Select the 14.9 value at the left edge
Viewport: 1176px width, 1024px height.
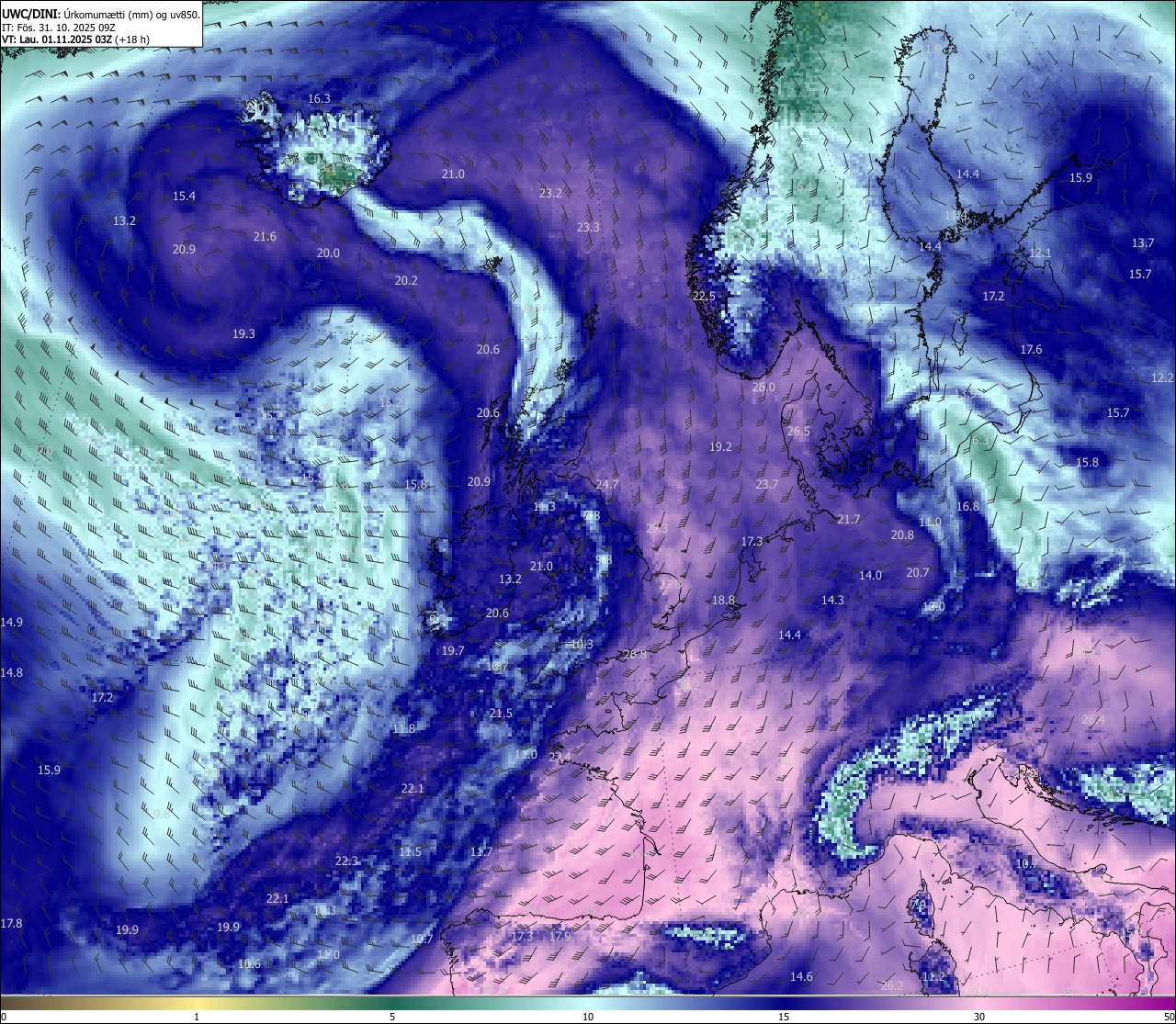[11, 622]
